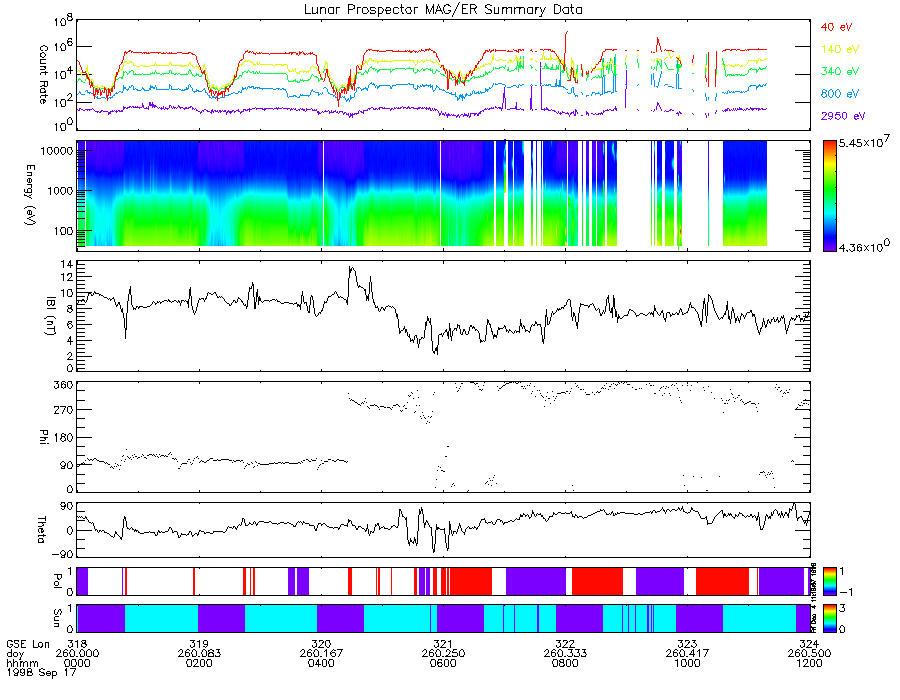Click GSE longitude tick value '324'
The width and height of the screenshot is (900, 700).
(809, 644)
